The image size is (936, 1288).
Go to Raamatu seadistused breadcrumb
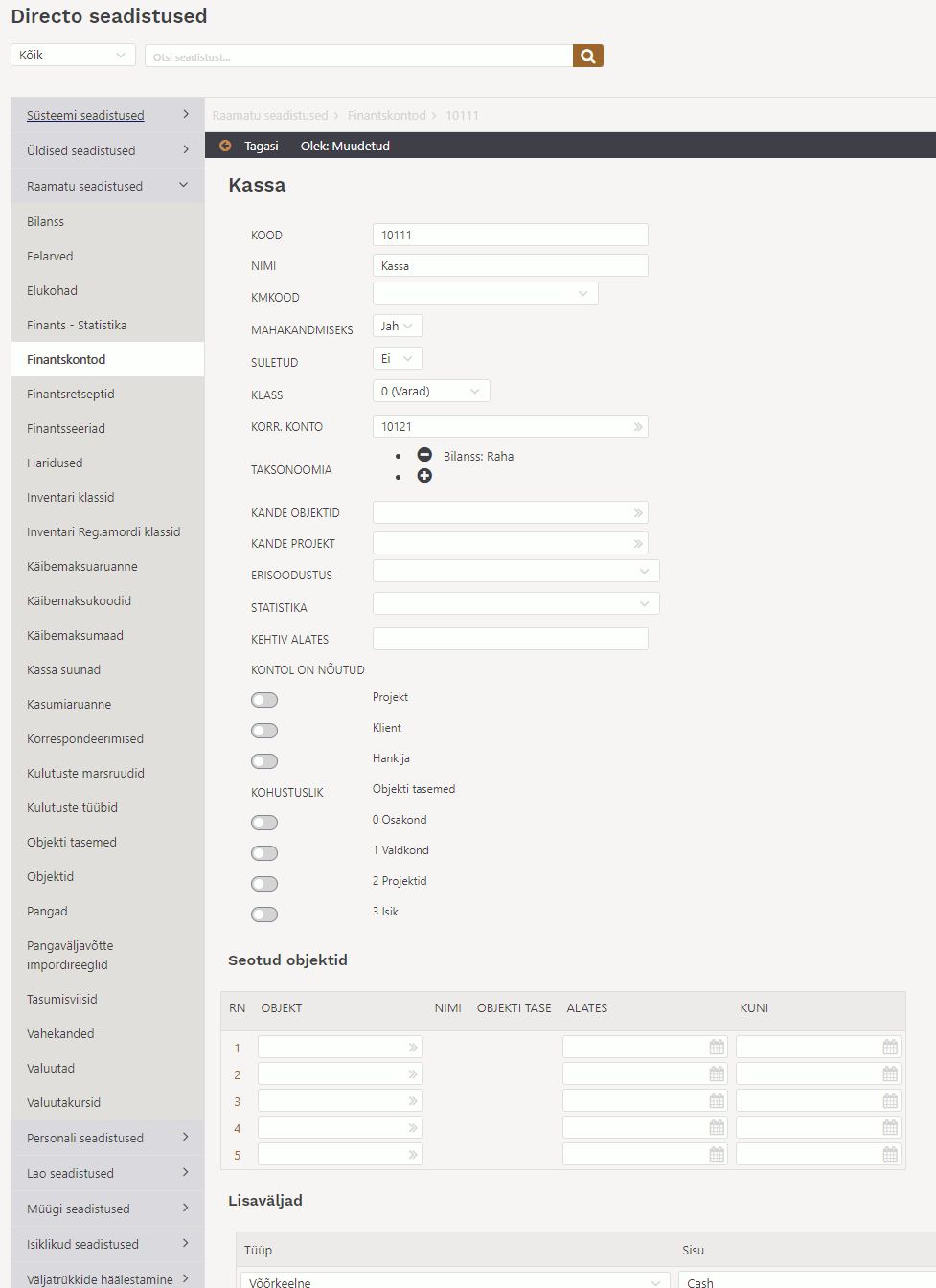click(270, 115)
